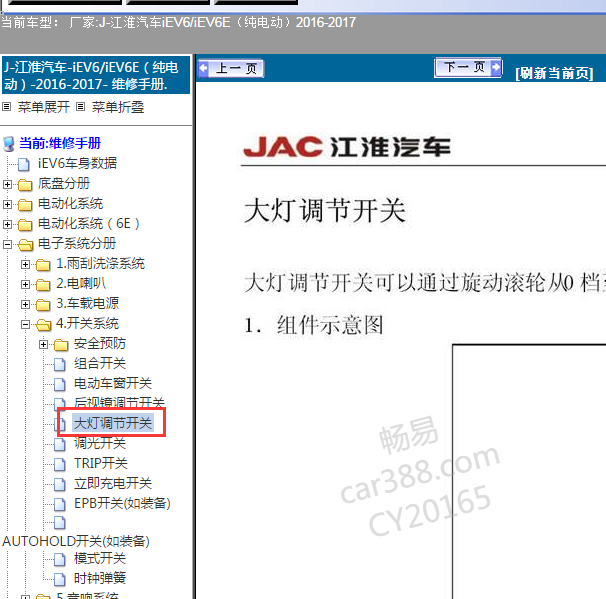606x599 pixels.
Task: Click 菜单展开 to expand all menus
Action: [x=44, y=107]
